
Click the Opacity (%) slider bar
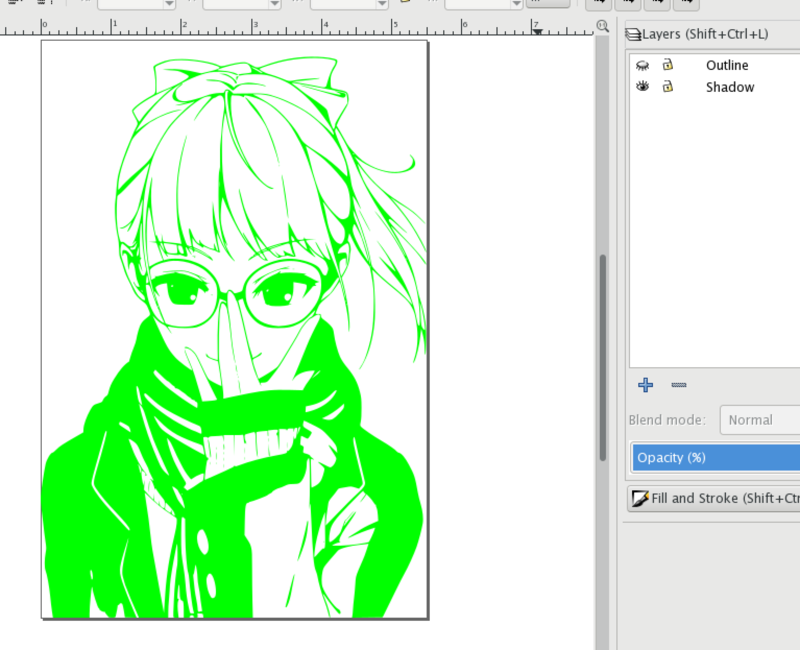(x=716, y=458)
